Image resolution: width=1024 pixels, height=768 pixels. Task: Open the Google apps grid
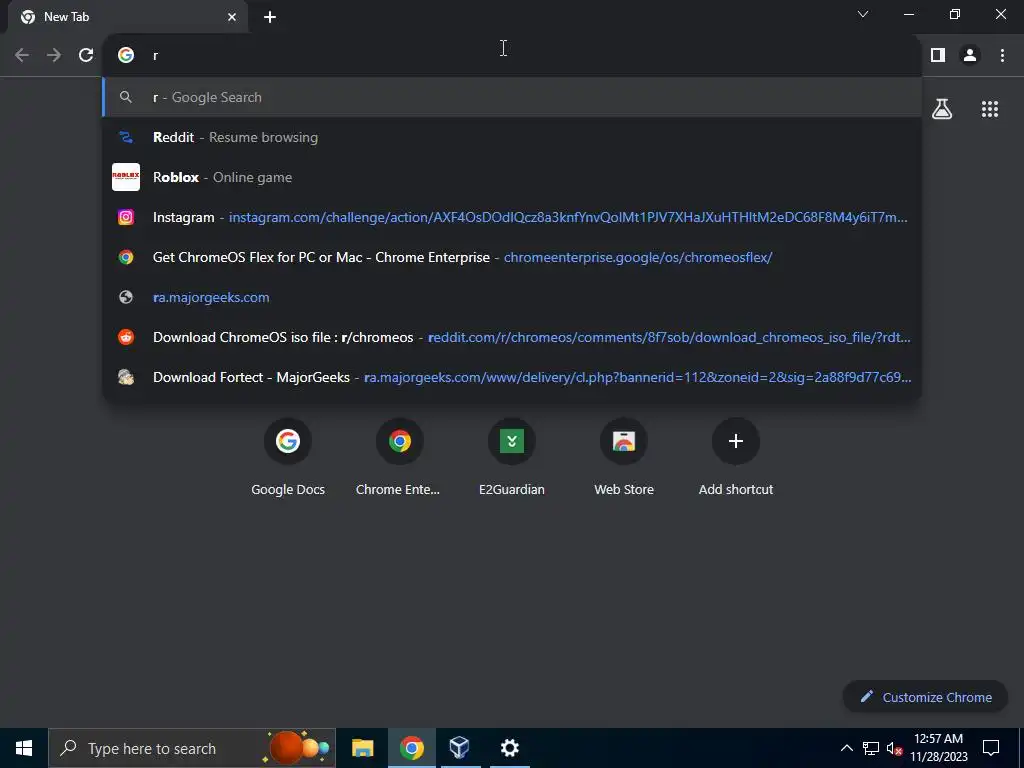click(990, 109)
